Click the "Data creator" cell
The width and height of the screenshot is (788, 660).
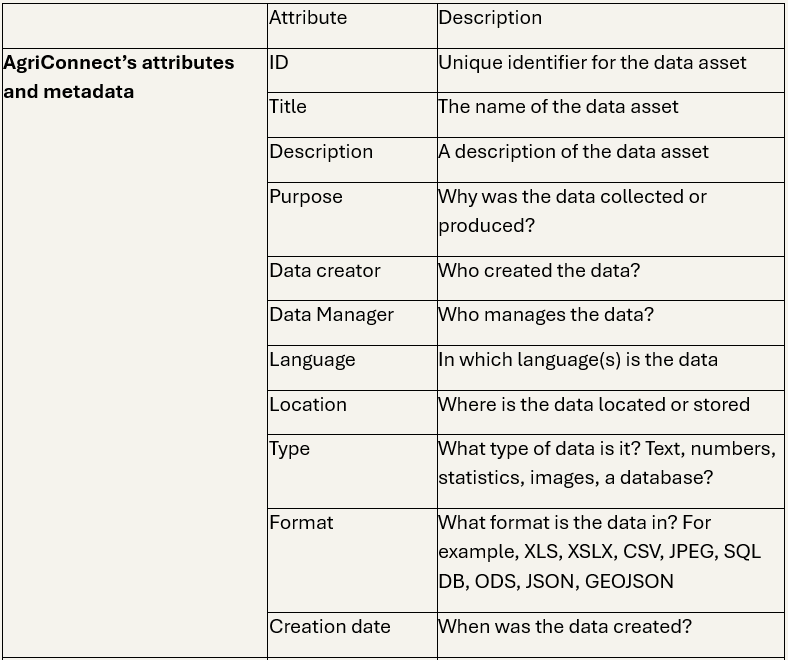pyautogui.click(x=325, y=271)
